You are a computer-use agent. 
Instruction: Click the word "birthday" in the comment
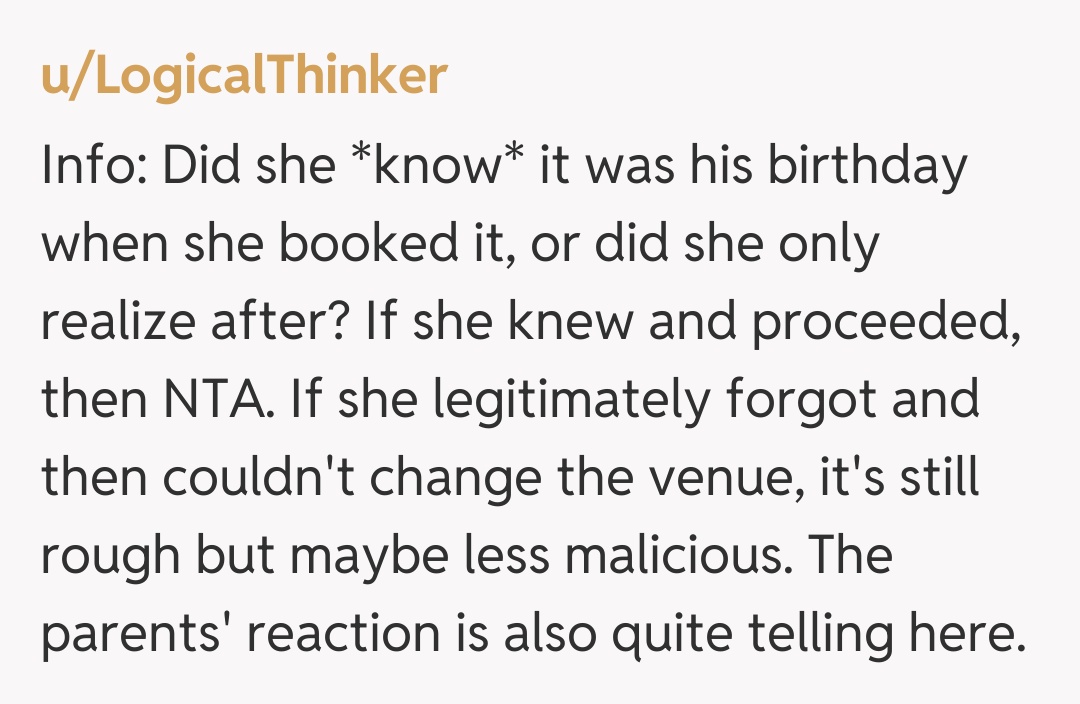point(867,166)
